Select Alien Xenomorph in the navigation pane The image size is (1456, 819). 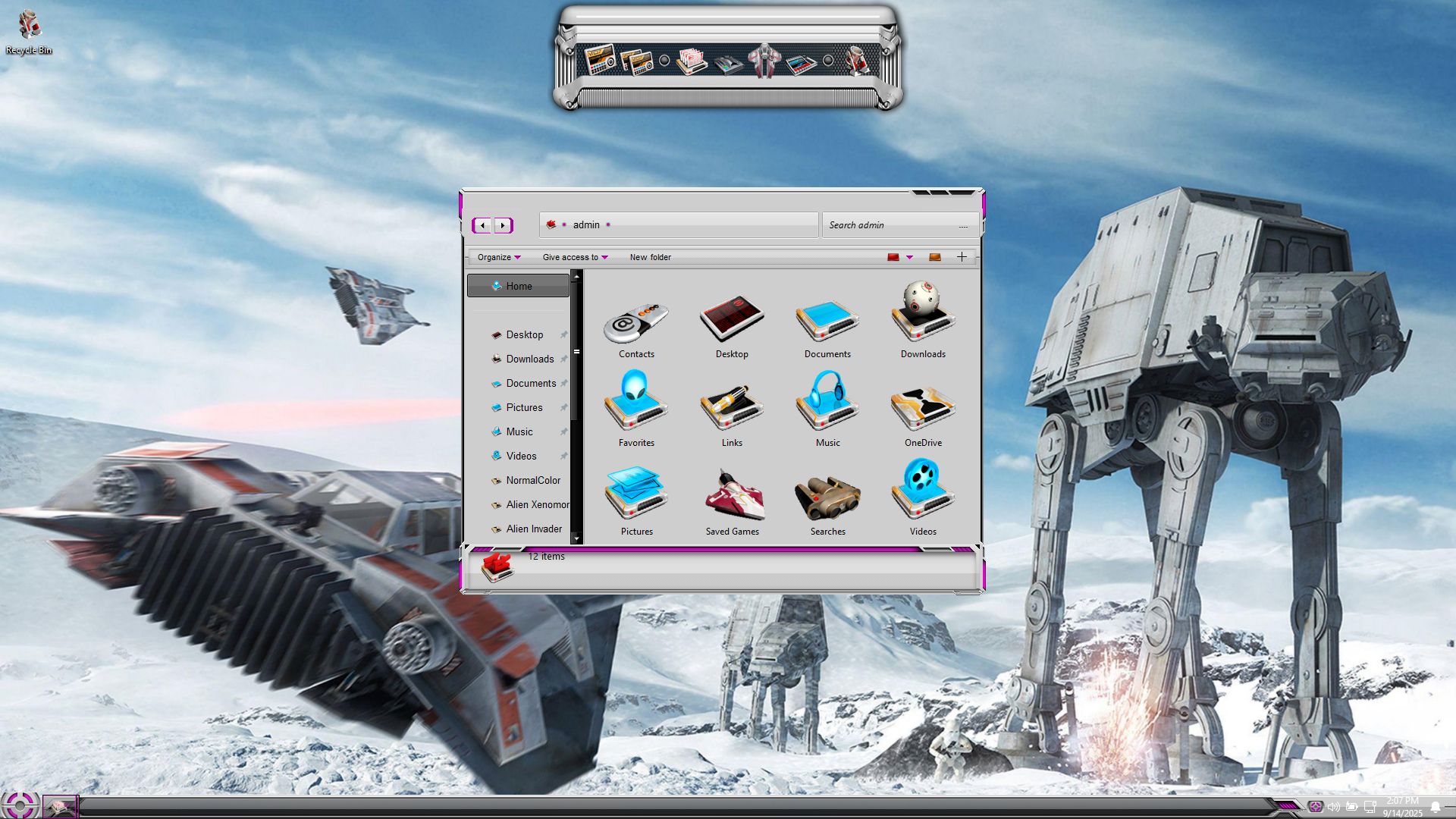[x=518, y=504]
